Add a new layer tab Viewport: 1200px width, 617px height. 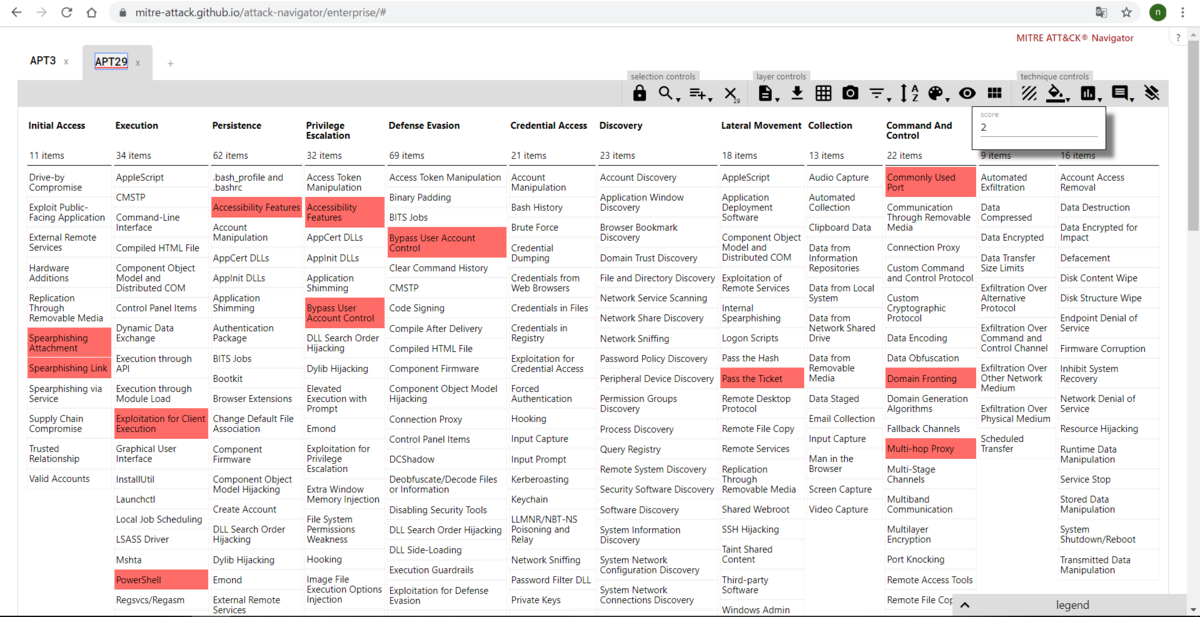coord(170,63)
